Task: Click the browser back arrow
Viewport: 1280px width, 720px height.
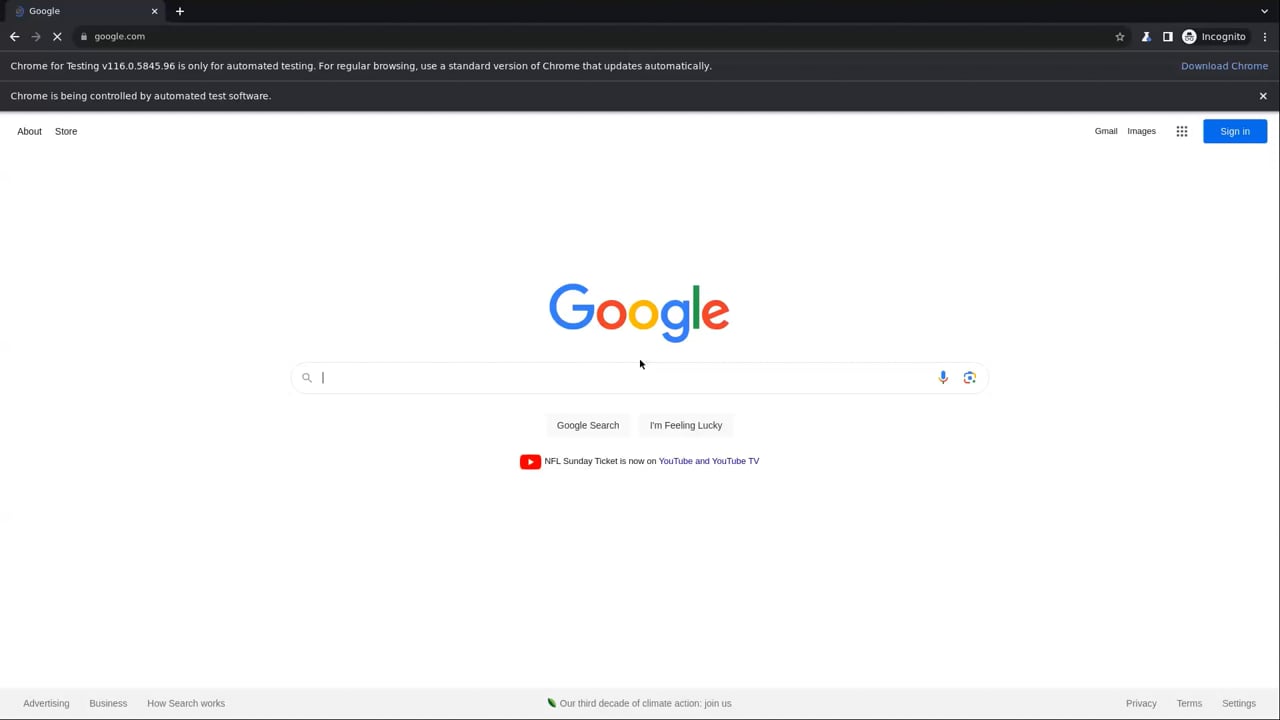Action: [x=14, y=36]
